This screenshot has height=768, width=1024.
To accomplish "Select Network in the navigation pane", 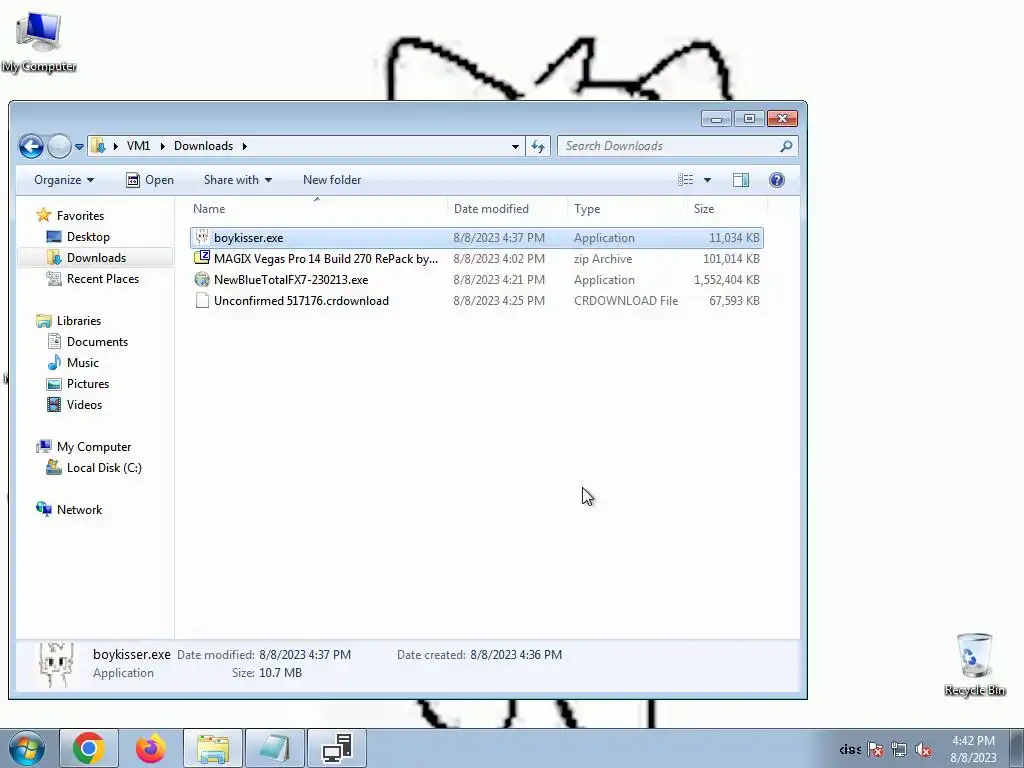I will [x=69, y=509].
